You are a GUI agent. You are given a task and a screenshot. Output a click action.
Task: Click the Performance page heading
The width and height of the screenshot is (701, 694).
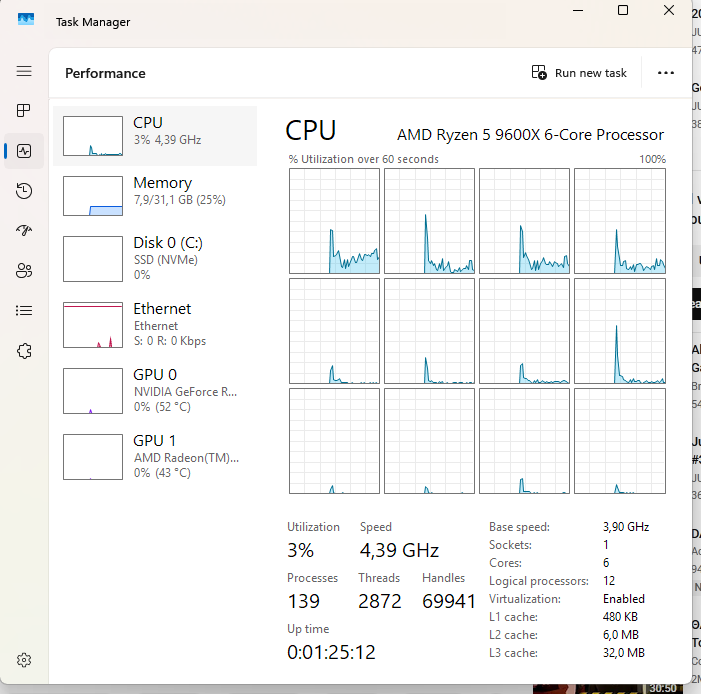(106, 73)
